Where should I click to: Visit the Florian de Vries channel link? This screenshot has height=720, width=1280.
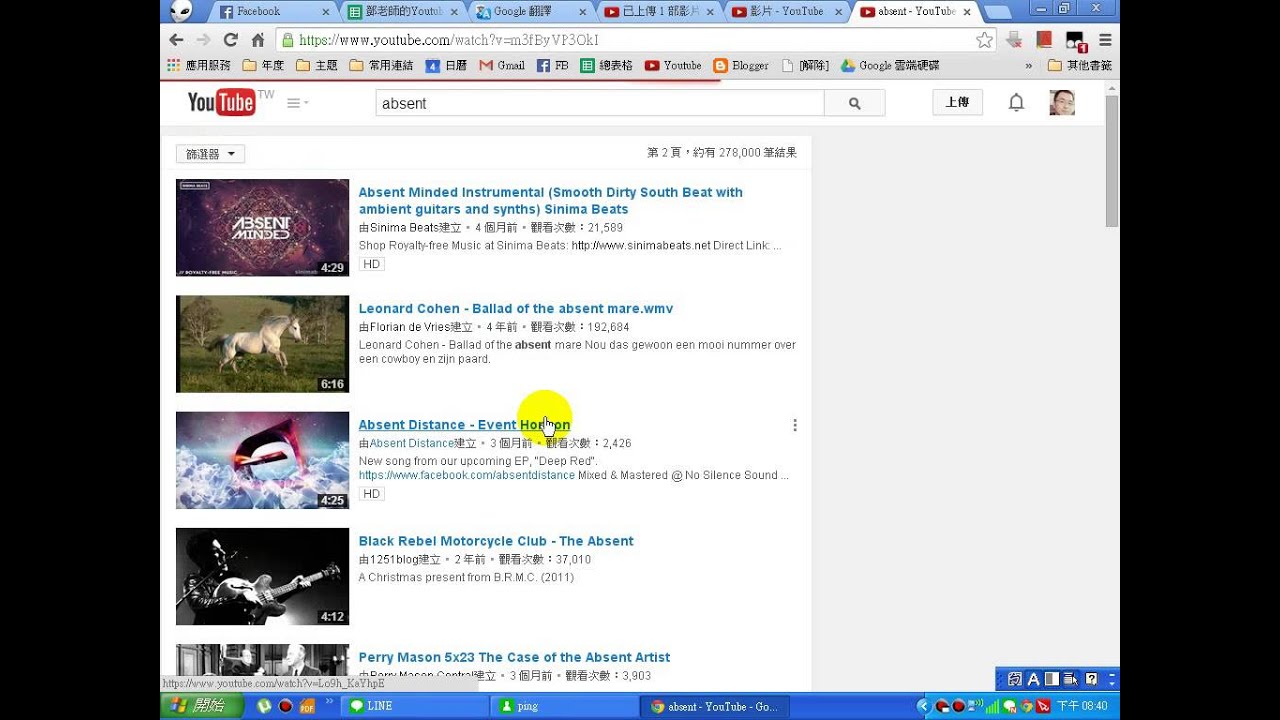tap(410, 327)
